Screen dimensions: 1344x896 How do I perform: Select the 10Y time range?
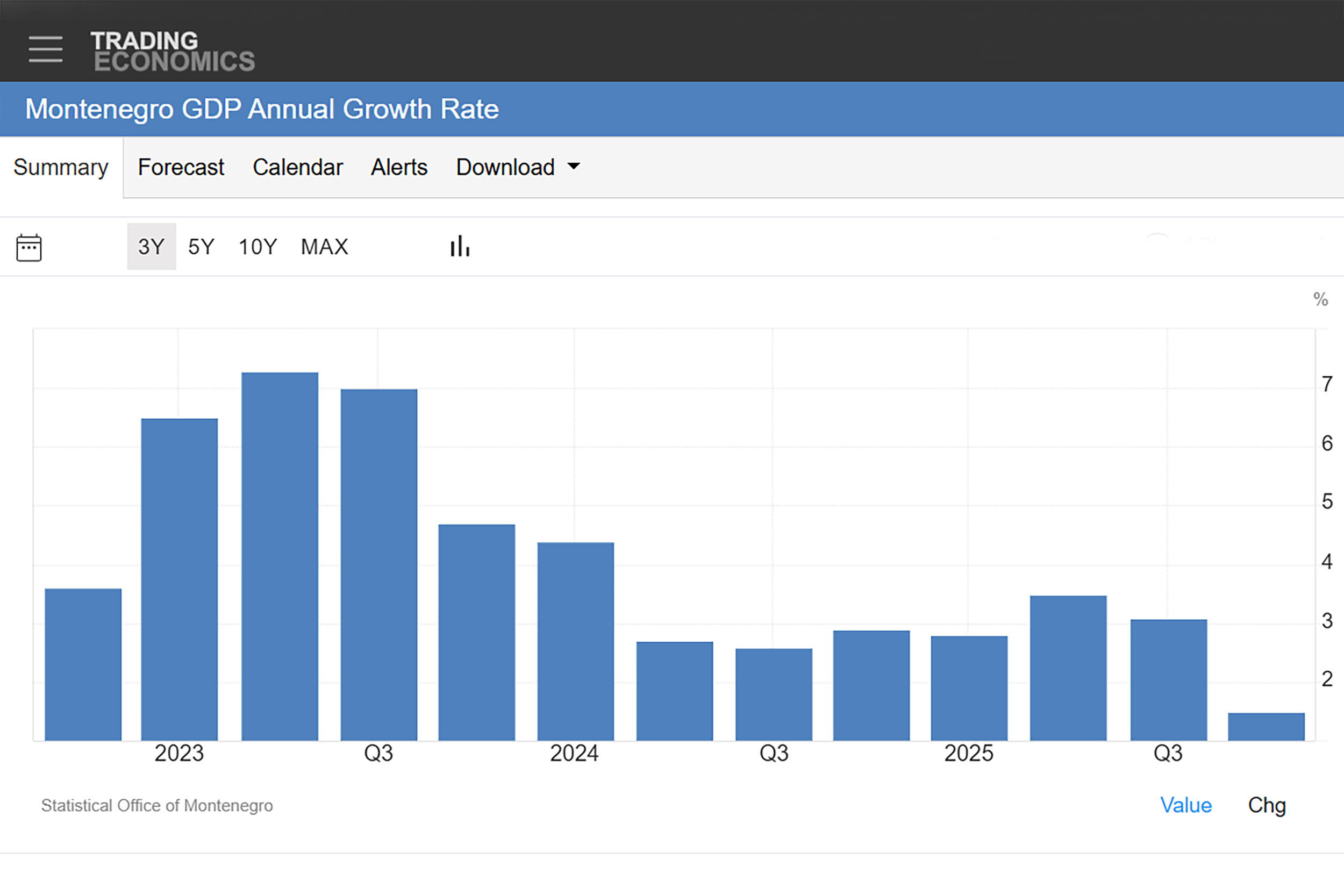tap(257, 247)
